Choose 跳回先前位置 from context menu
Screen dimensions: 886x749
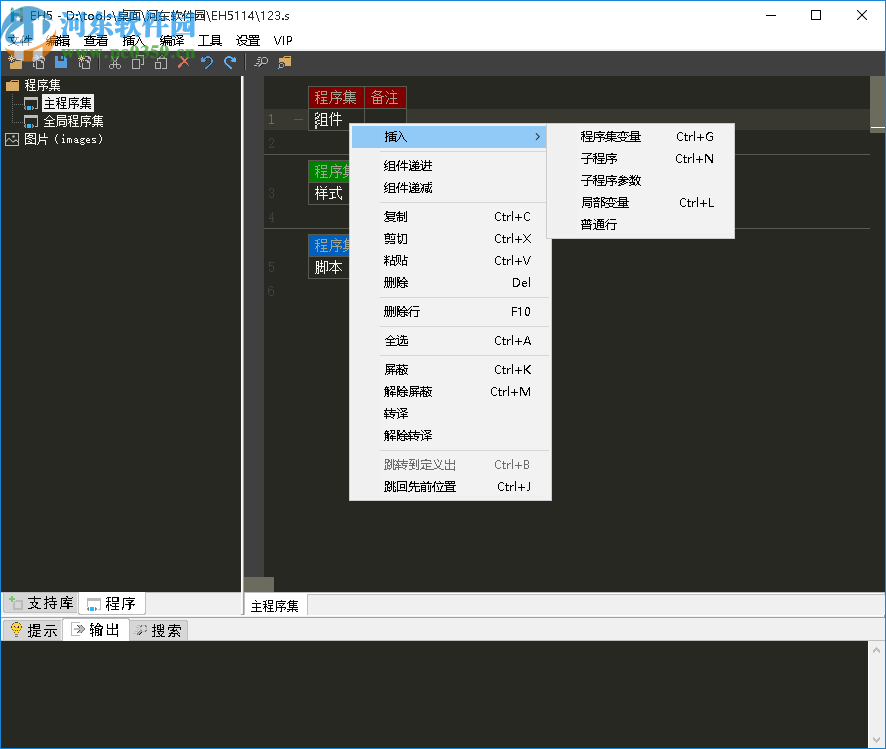[449, 487]
